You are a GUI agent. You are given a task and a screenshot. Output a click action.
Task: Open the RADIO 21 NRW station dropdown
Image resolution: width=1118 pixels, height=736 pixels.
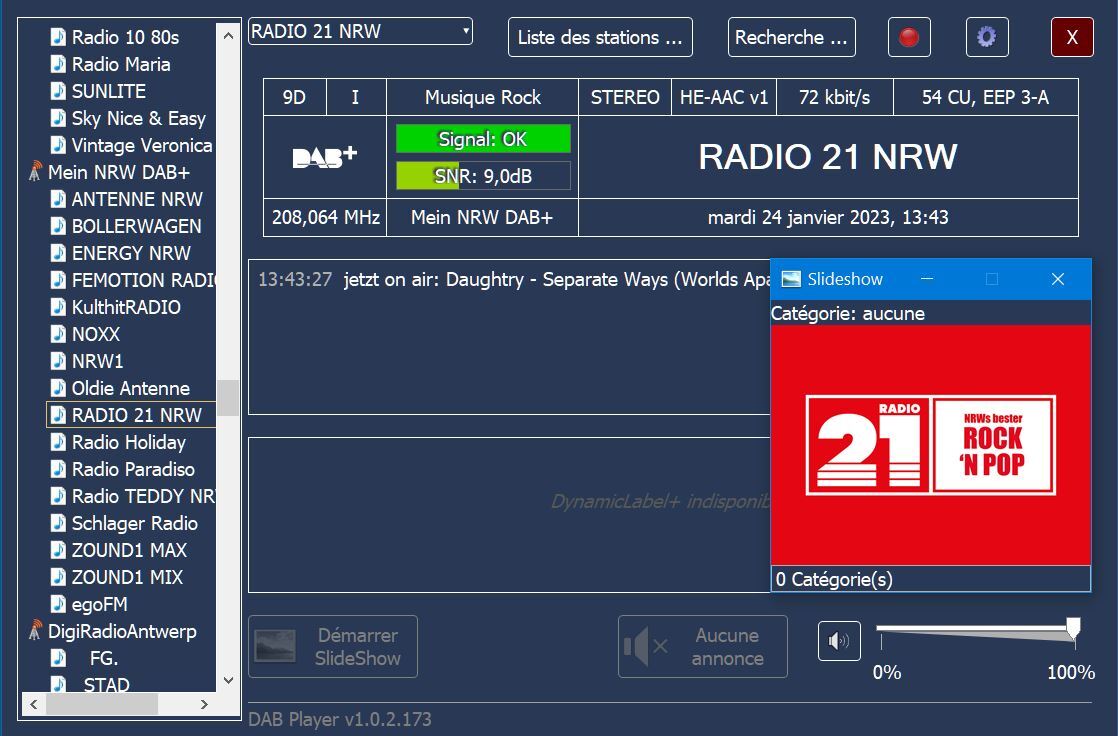pyautogui.click(x=360, y=31)
